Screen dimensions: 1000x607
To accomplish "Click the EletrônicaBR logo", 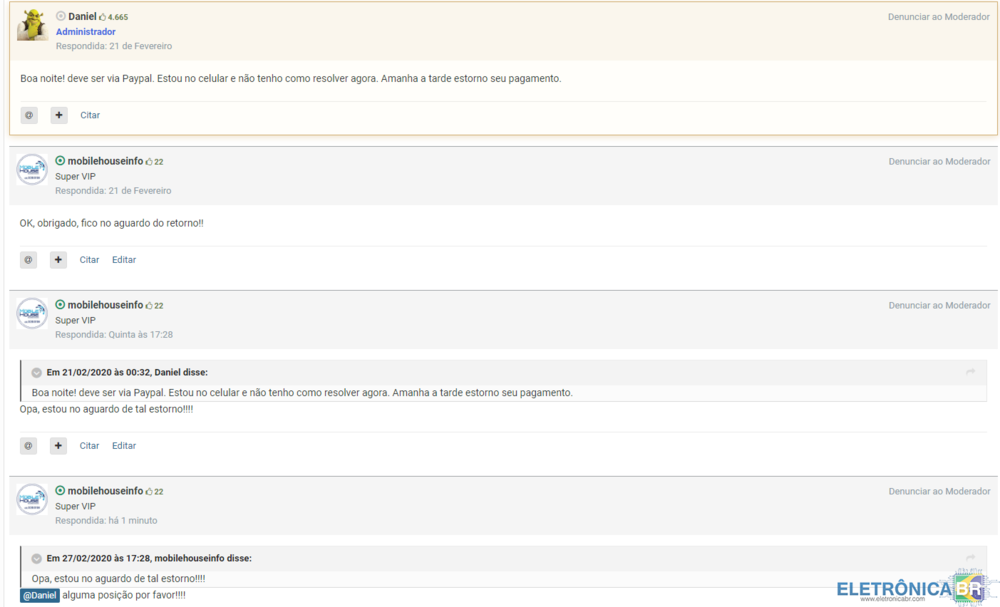I will click(x=910, y=589).
